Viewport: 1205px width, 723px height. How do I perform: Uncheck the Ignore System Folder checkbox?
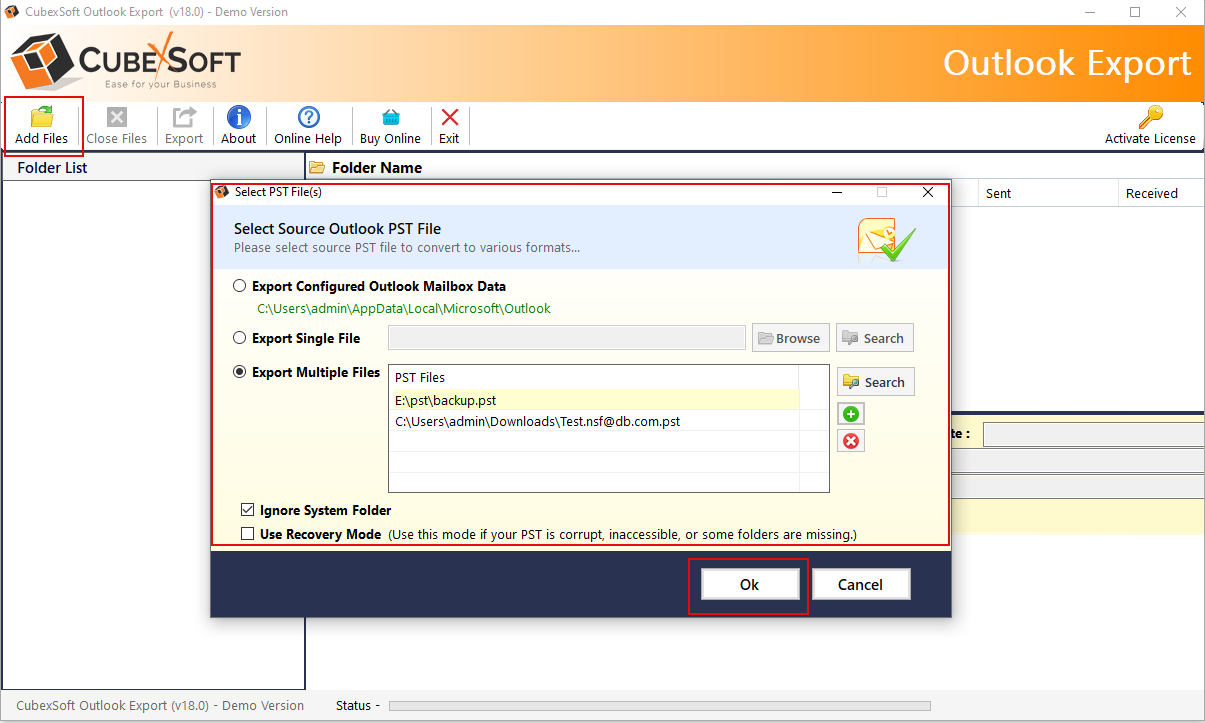point(248,510)
